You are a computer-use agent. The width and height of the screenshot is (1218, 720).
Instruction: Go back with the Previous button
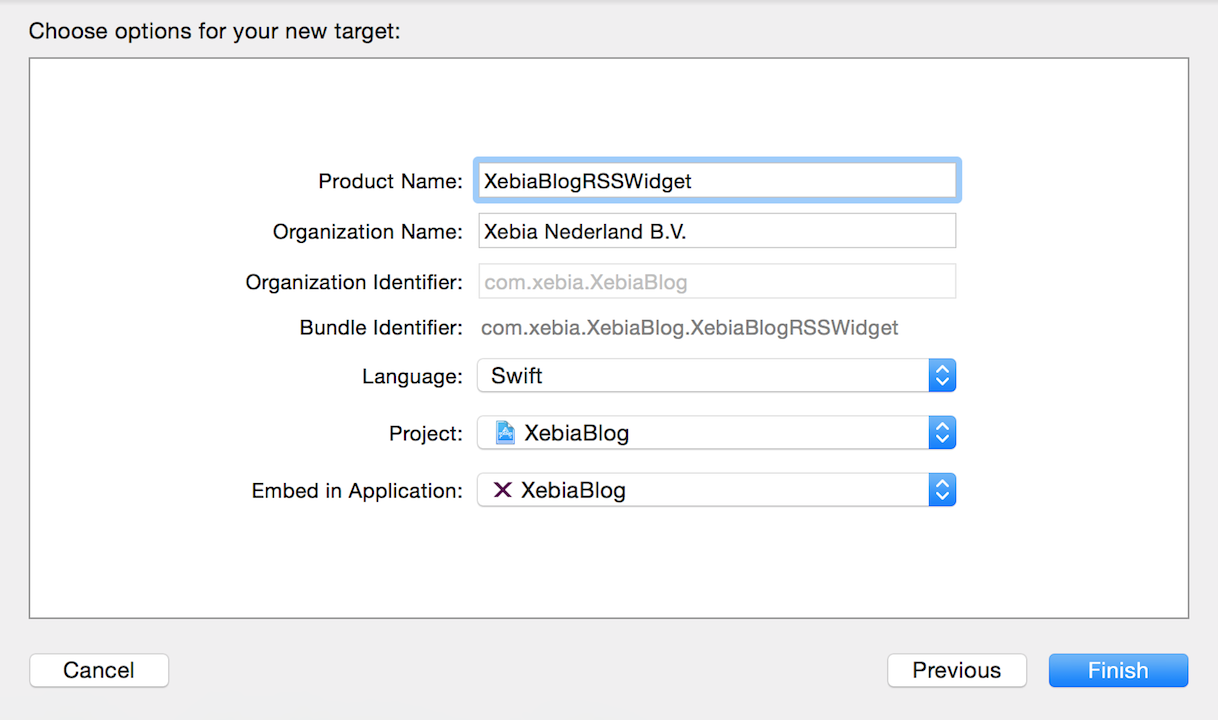tap(957, 670)
